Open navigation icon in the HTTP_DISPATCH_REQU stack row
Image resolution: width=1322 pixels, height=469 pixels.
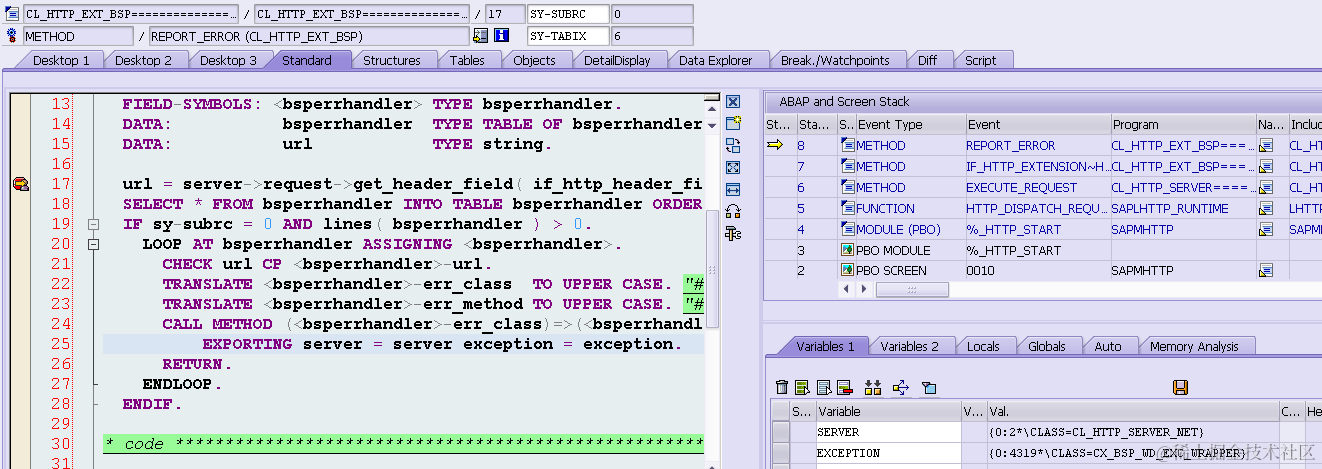tap(1266, 209)
